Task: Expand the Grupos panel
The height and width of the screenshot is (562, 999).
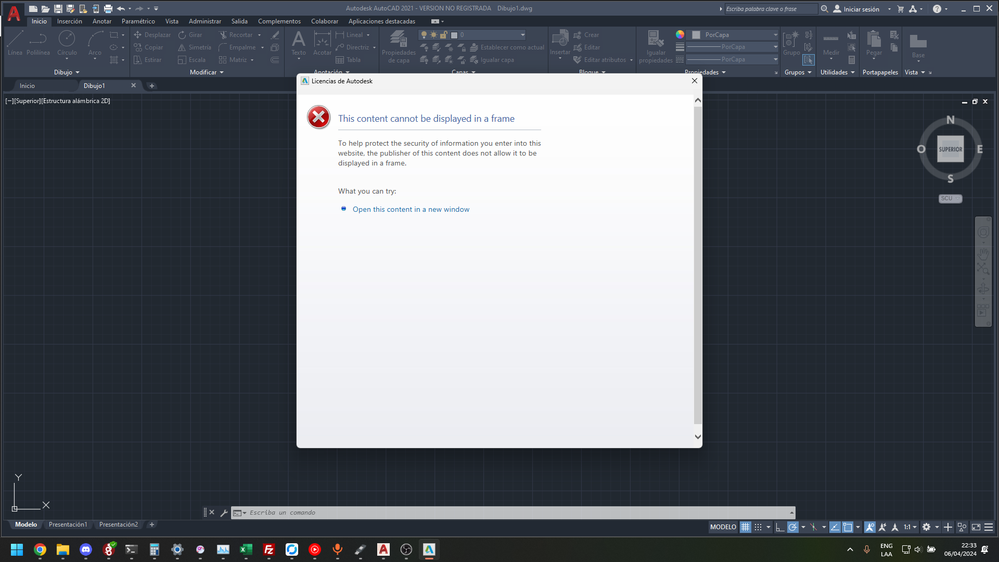Action: pyautogui.click(x=798, y=72)
